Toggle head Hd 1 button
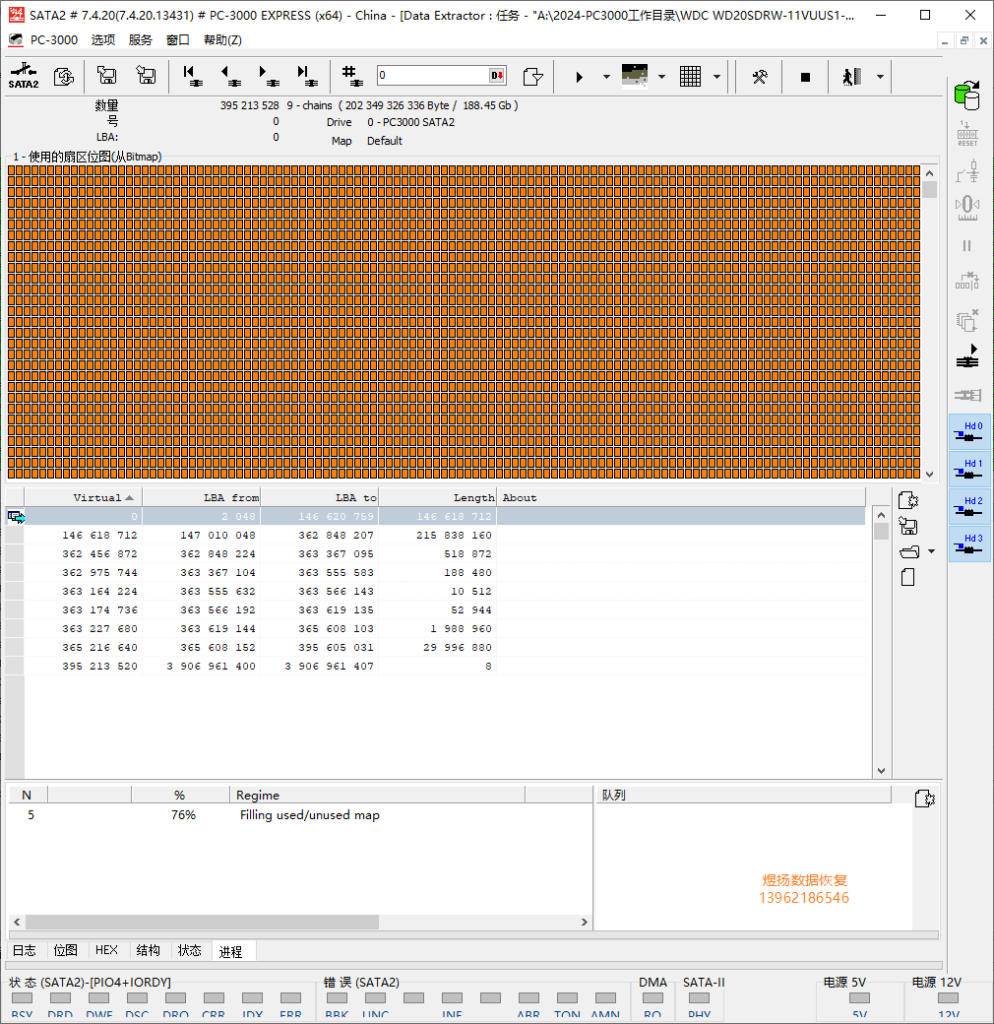This screenshot has height=1024, width=994. point(969,470)
